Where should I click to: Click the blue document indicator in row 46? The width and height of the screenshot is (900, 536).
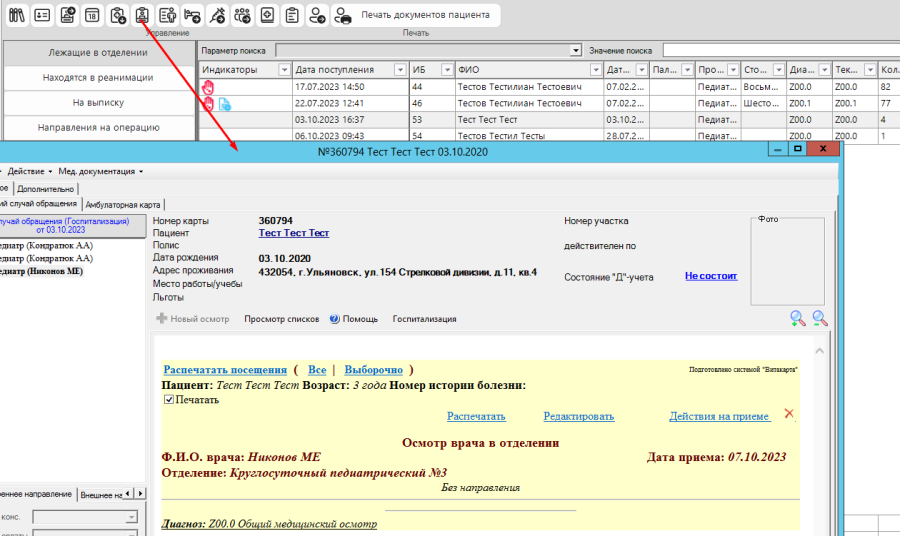point(224,104)
